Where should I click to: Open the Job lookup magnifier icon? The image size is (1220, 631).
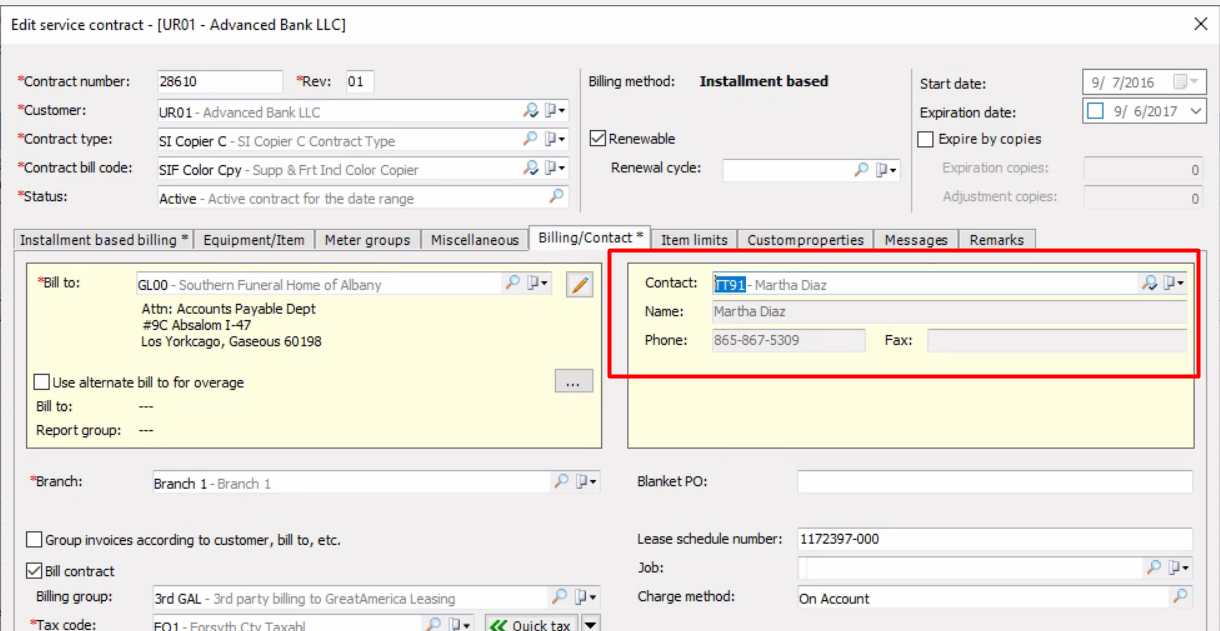(x=1154, y=568)
